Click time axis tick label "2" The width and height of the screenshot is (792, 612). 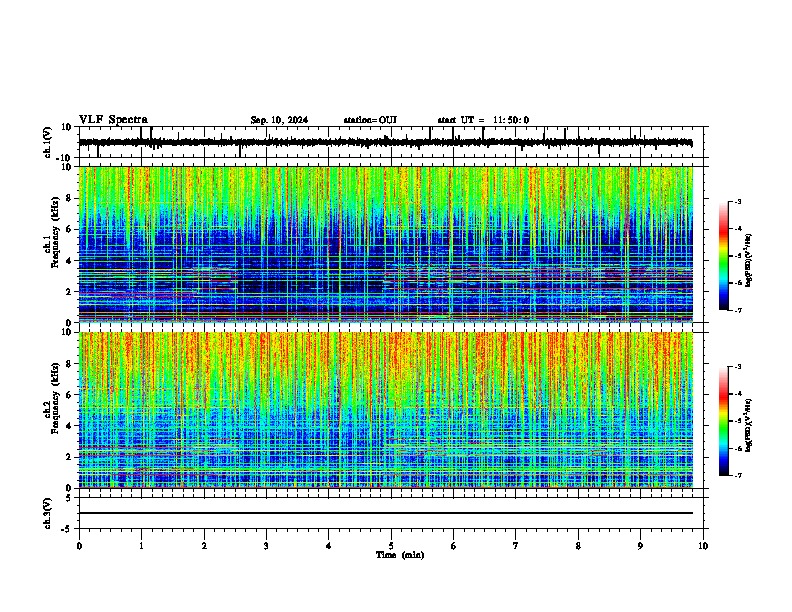[204, 546]
